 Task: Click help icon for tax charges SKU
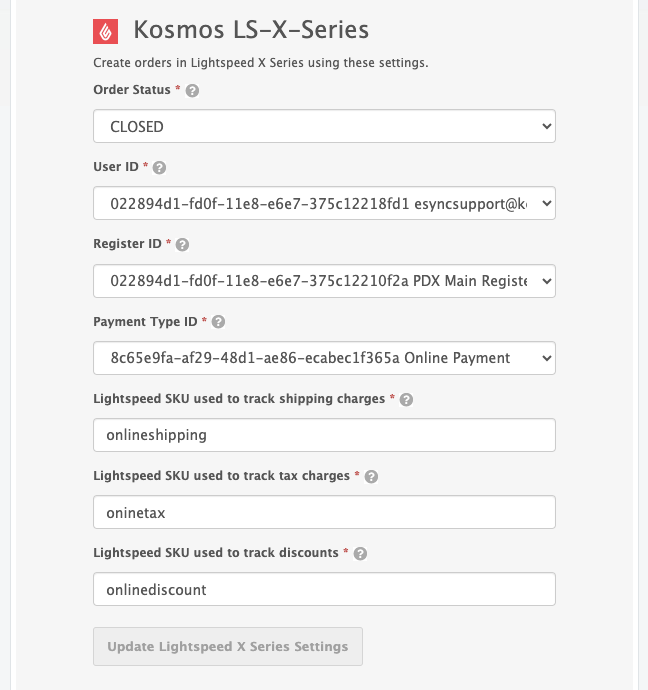(371, 476)
